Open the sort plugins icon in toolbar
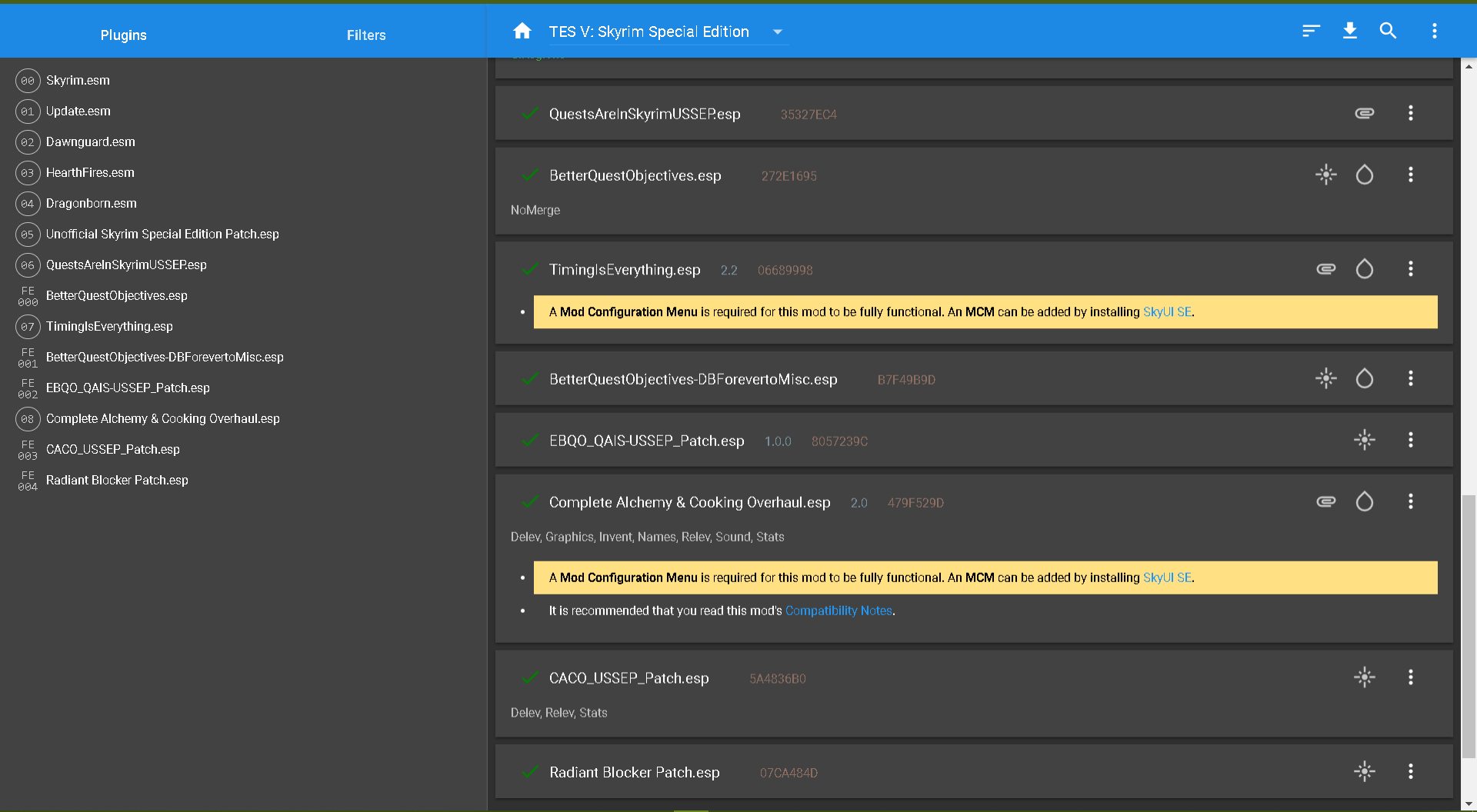The height and width of the screenshot is (812, 1477). (x=1311, y=31)
